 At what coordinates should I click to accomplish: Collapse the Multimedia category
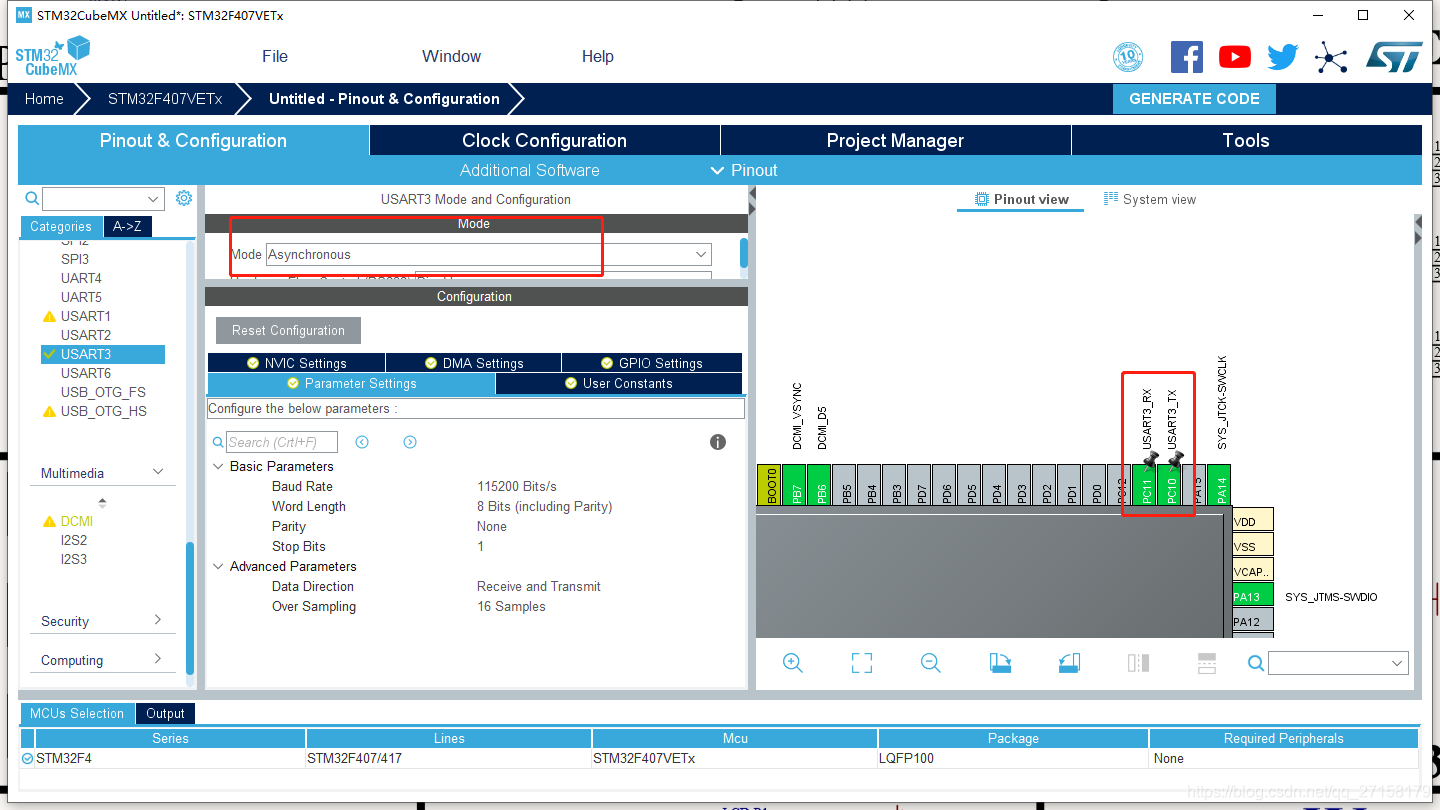pos(157,472)
